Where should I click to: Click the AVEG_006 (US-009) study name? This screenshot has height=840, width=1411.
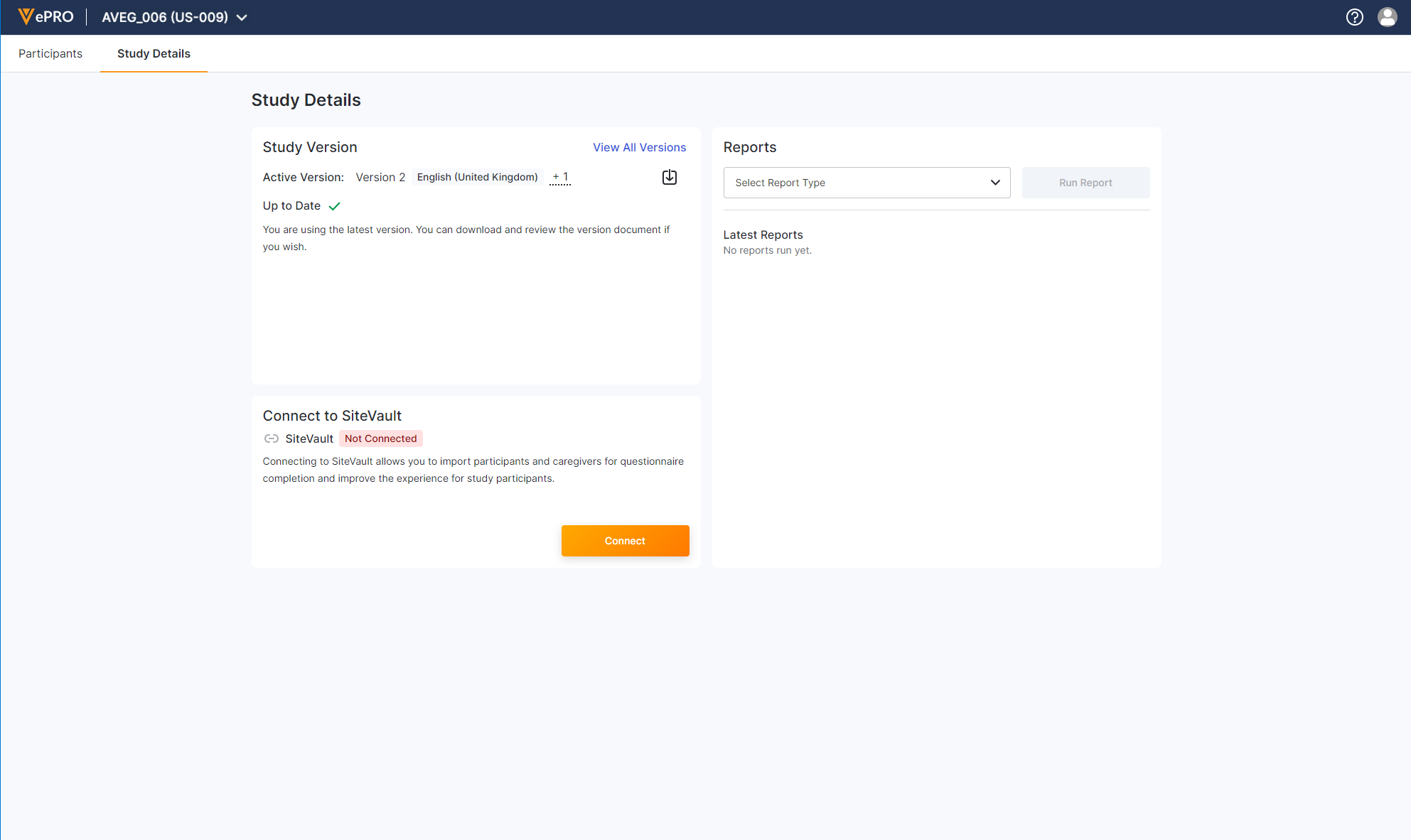tap(165, 17)
